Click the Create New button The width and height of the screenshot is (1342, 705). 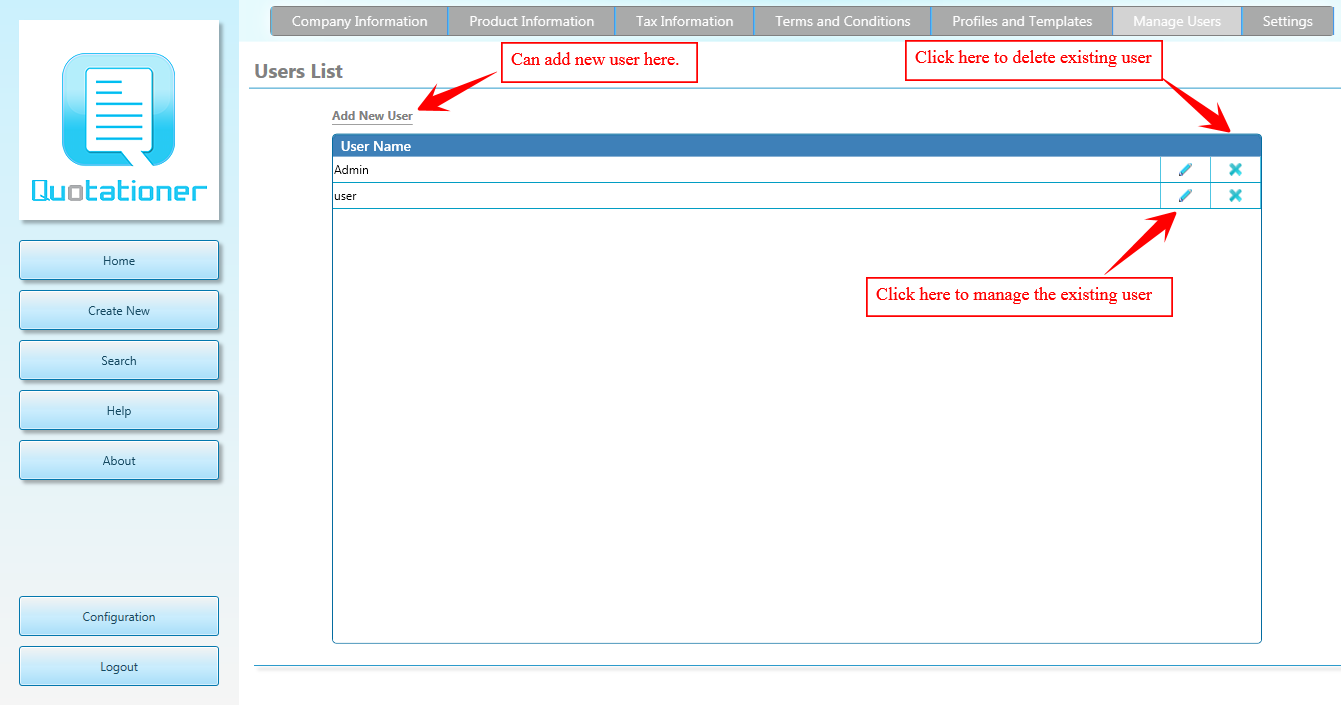[x=119, y=310]
